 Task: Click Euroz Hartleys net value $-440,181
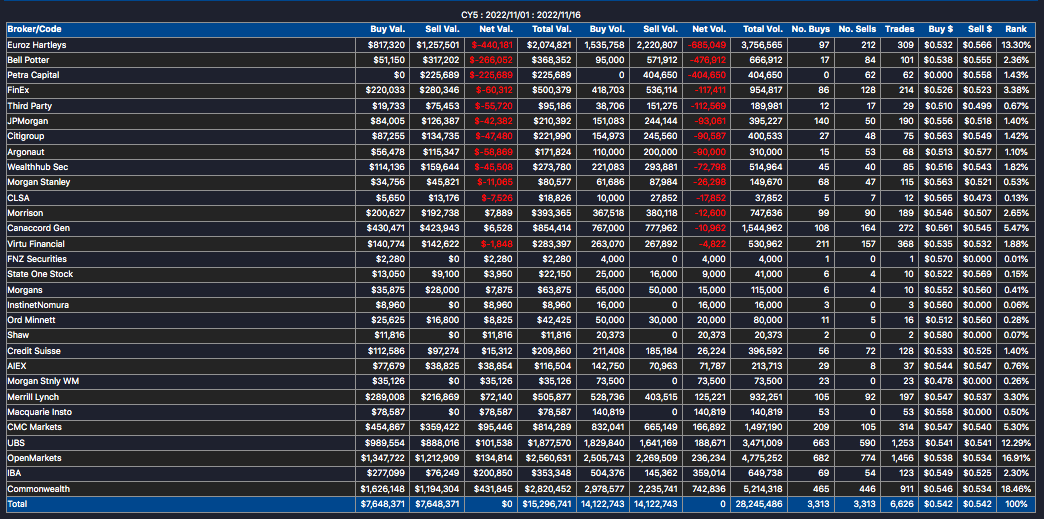[492, 45]
